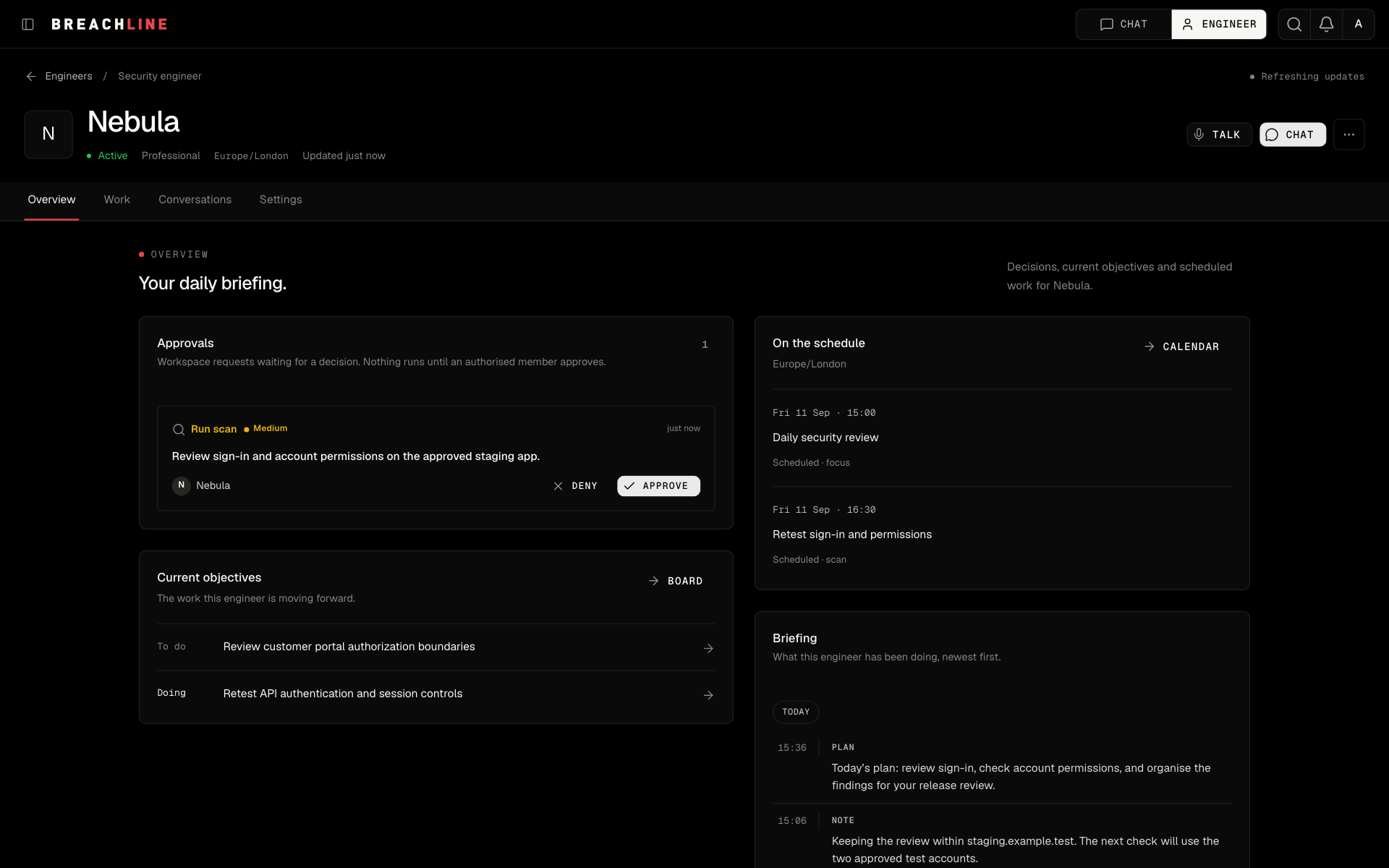Open arrow for Review customer portal objective
The image size is (1389, 868).
point(708,648)
